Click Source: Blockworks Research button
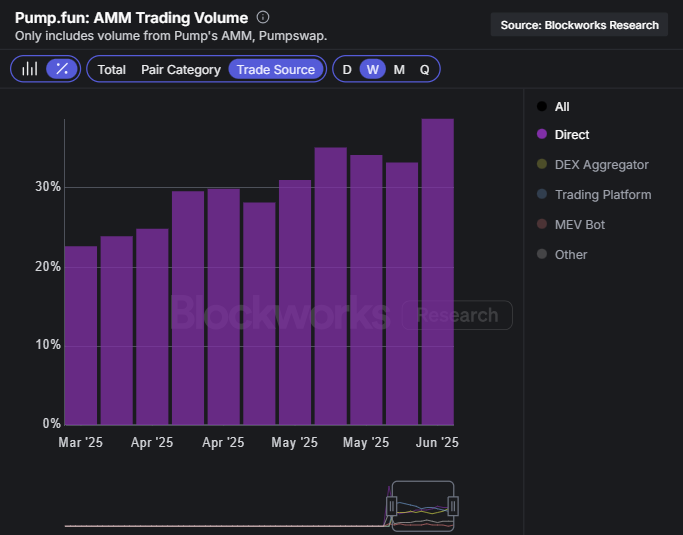Viewport: 683px width, 535px height. coord(579,25)
